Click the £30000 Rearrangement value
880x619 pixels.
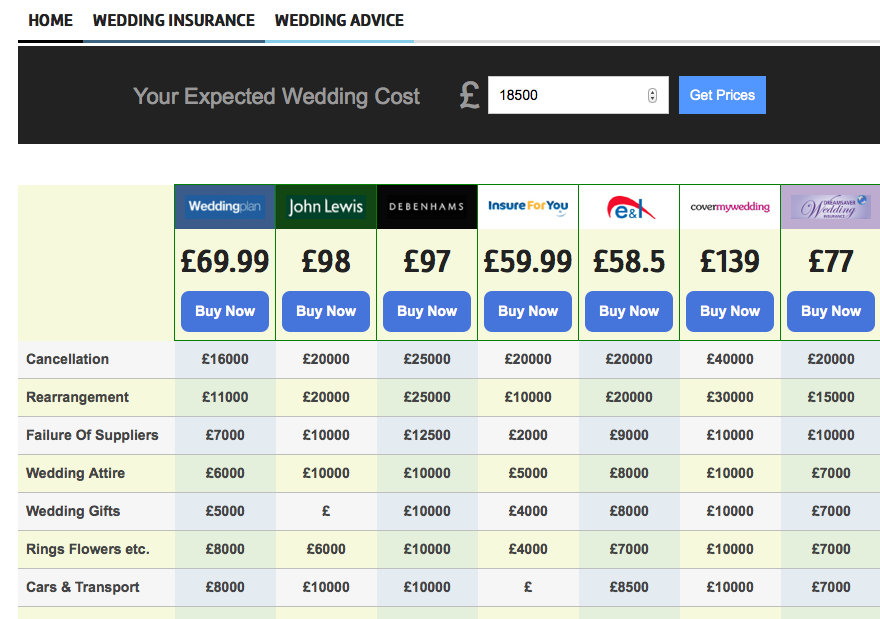[730, 397]
